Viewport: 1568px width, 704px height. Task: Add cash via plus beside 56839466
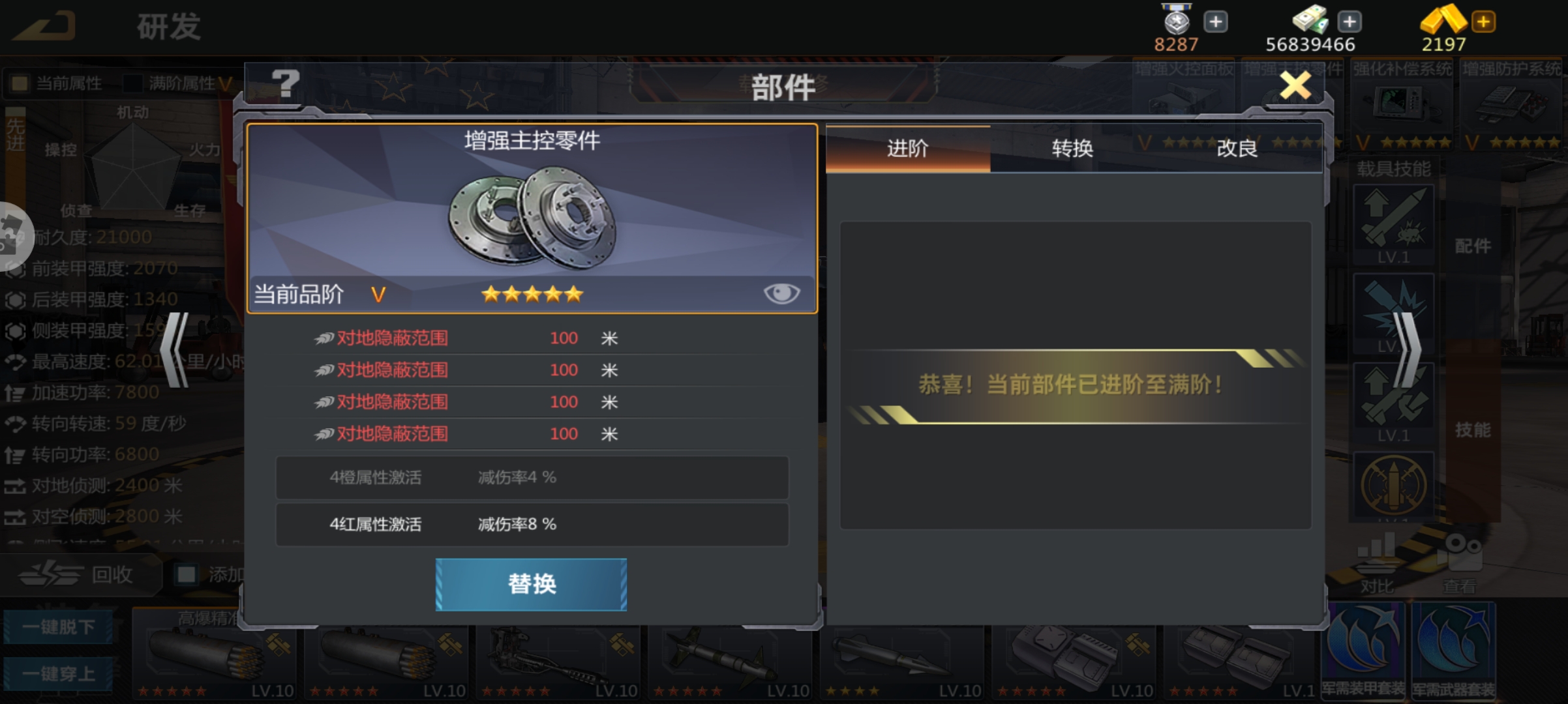click(x=1349, y=22)
